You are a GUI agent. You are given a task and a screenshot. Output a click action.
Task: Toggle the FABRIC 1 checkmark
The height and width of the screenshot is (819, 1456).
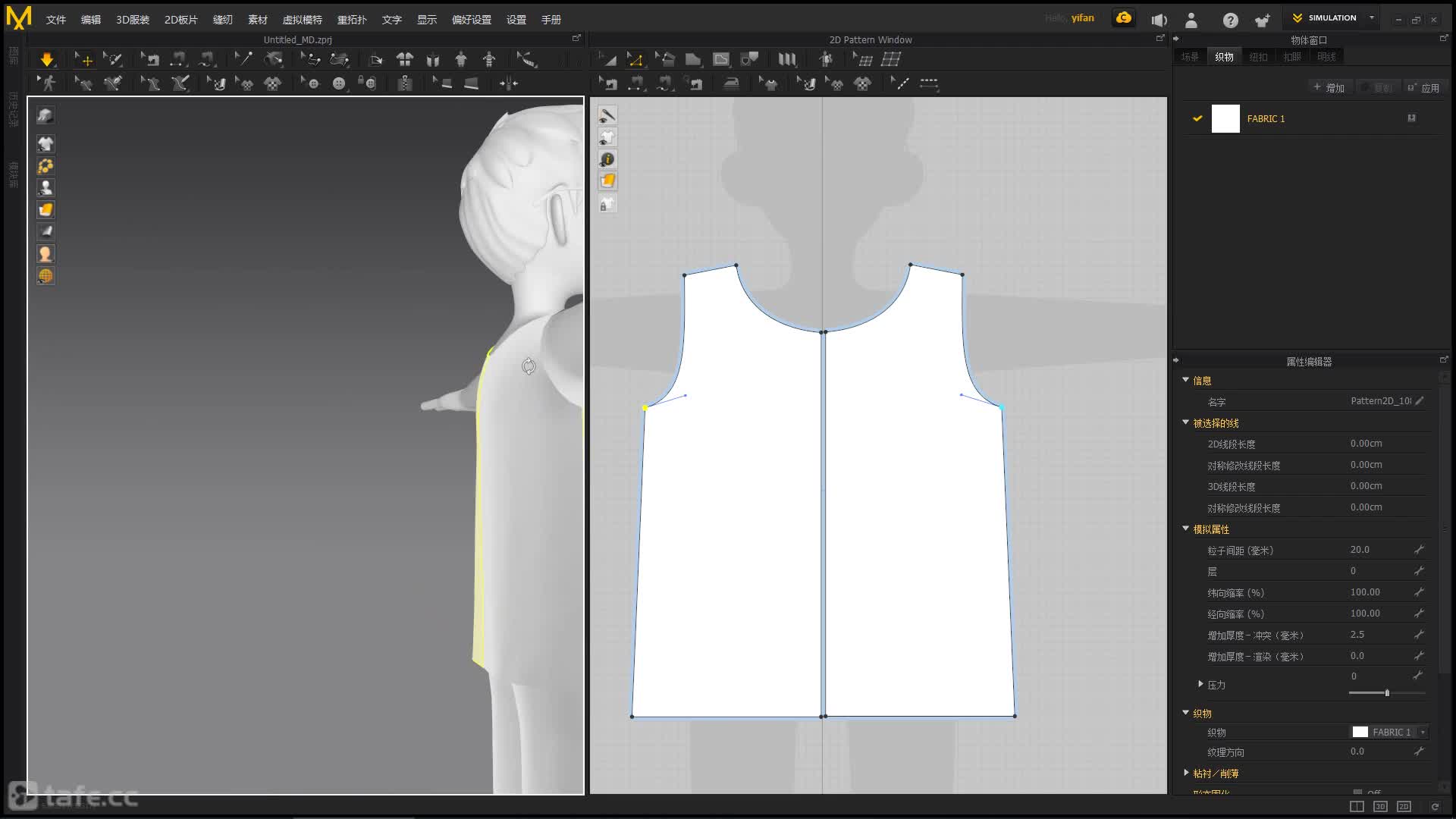[1197, 118]
